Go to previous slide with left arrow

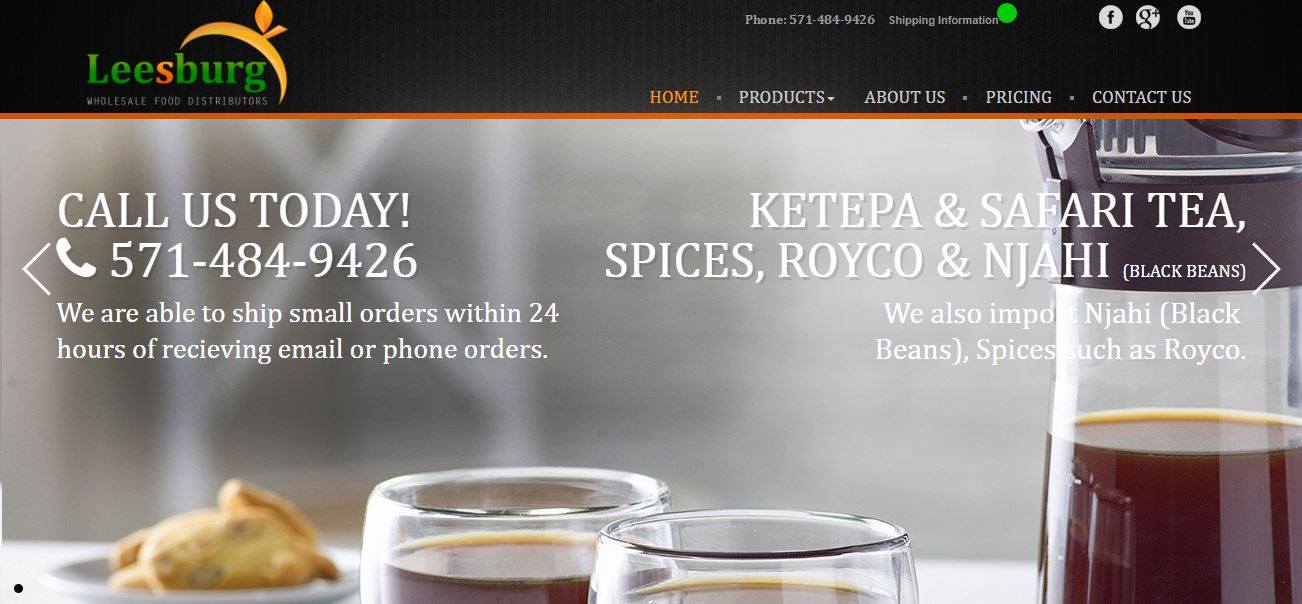pos(36,269)
